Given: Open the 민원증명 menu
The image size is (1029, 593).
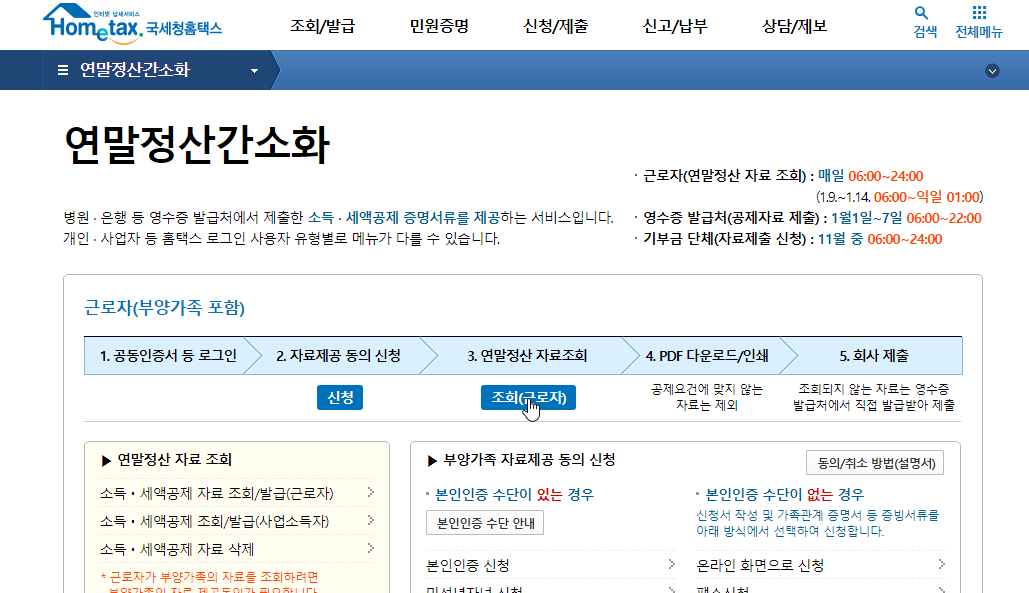Looking at the screenshot, I should 439,26.
